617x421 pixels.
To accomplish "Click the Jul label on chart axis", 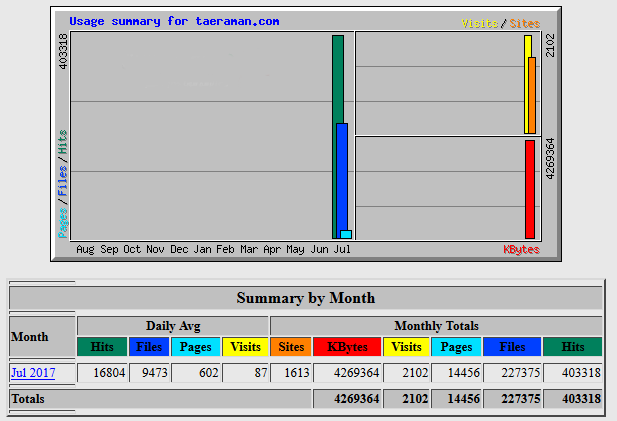I will [342, 249].
